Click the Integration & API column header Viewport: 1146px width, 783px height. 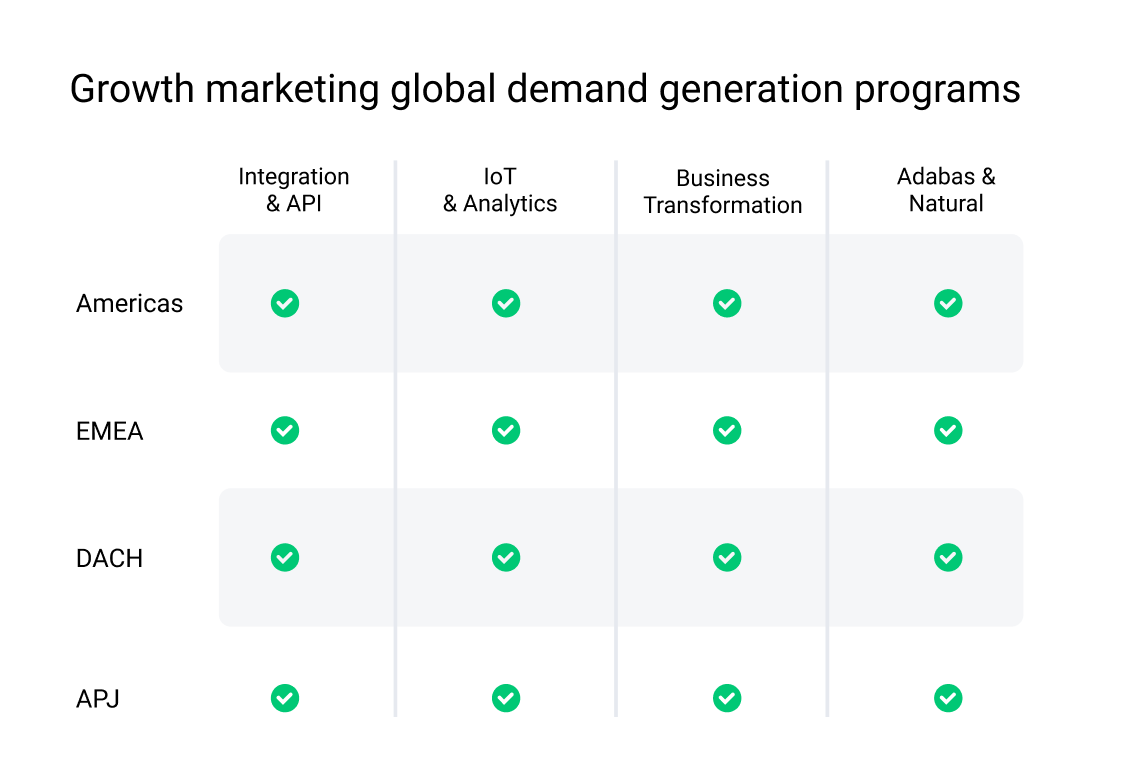[294, 190]
